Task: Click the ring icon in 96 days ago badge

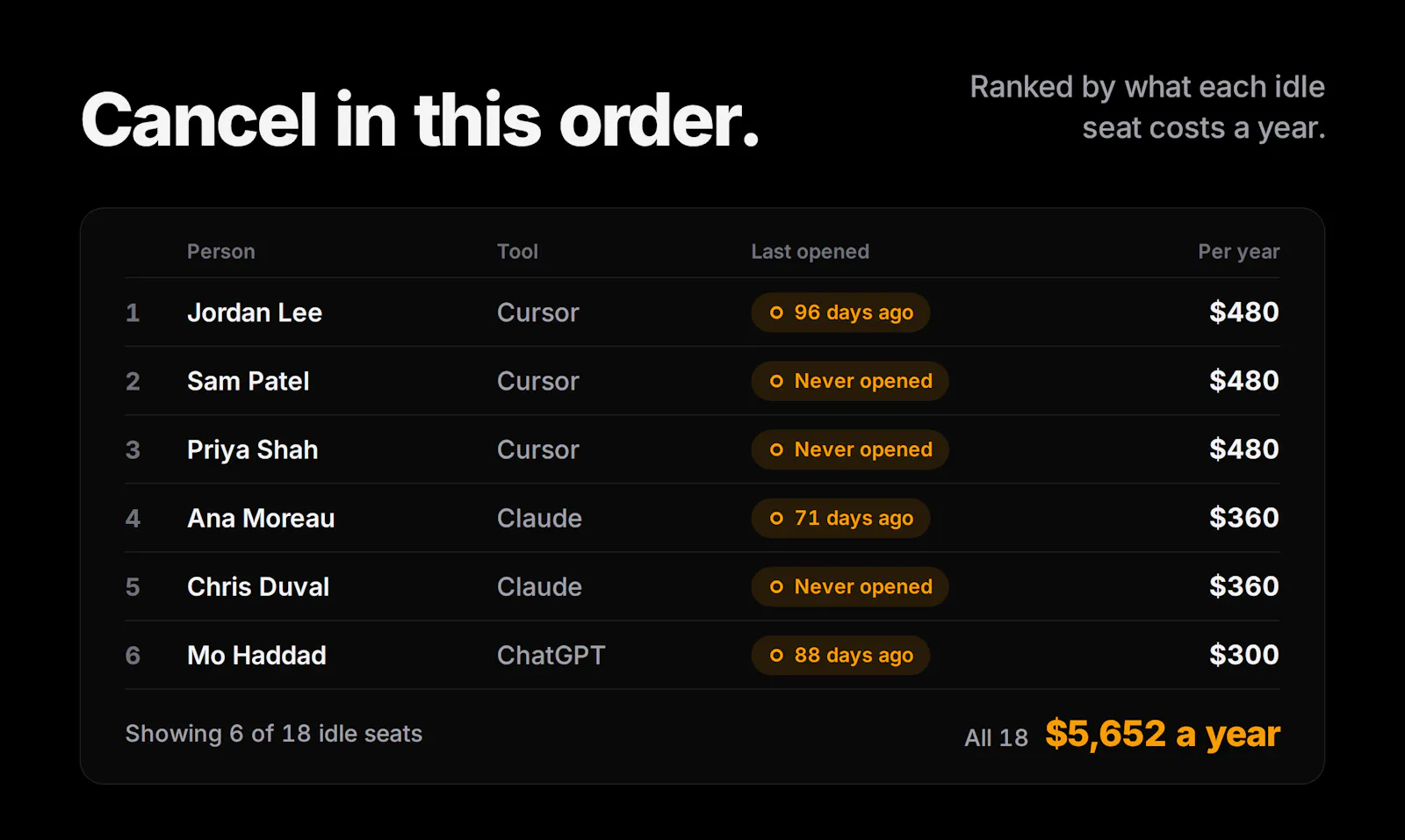Action: pyautogui.click(x=776, y=312)
